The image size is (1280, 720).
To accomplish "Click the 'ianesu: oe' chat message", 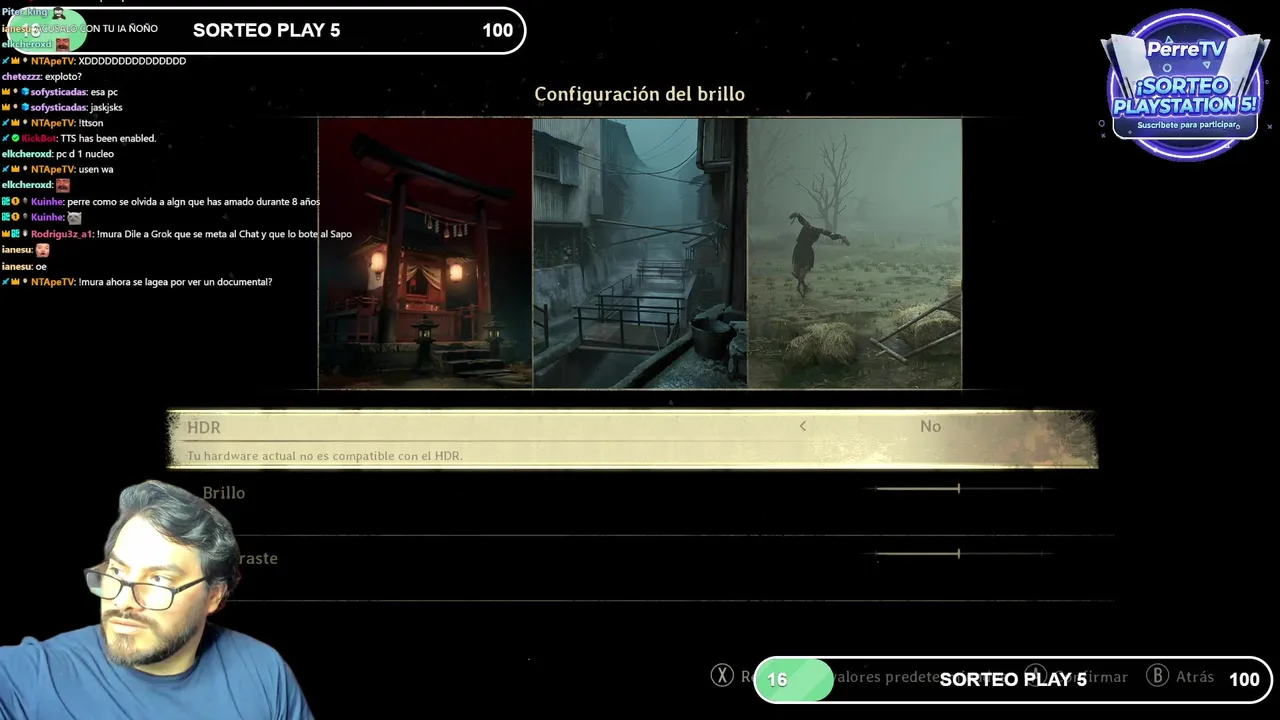I will coord(24,267).
